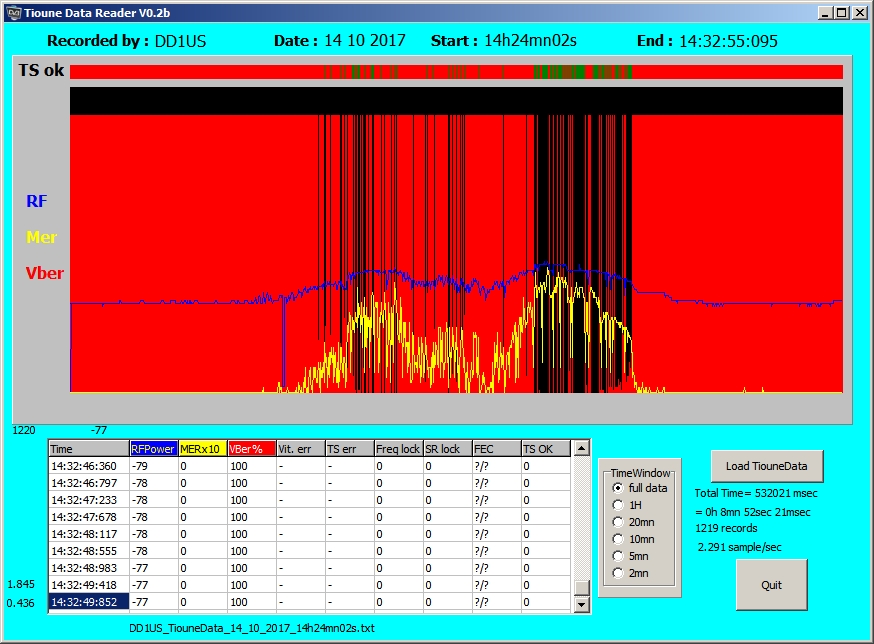Viewport: 874px width, 644px height.
Task: Choose the 20mn time window
Action: pyautogui.click(x=618, y=522)
